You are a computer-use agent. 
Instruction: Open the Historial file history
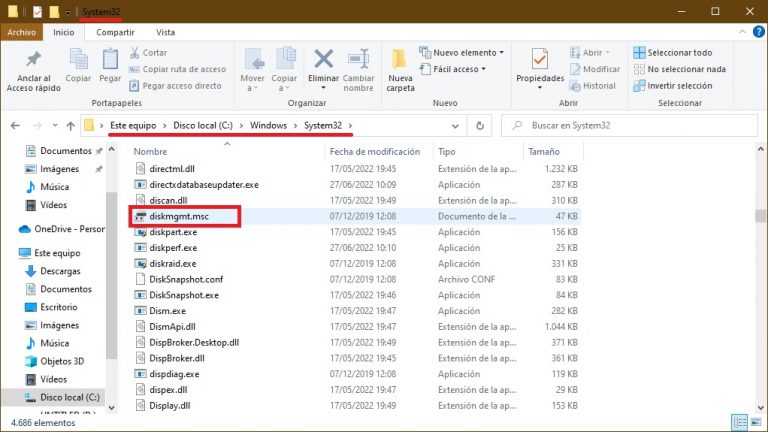[593, 86]
